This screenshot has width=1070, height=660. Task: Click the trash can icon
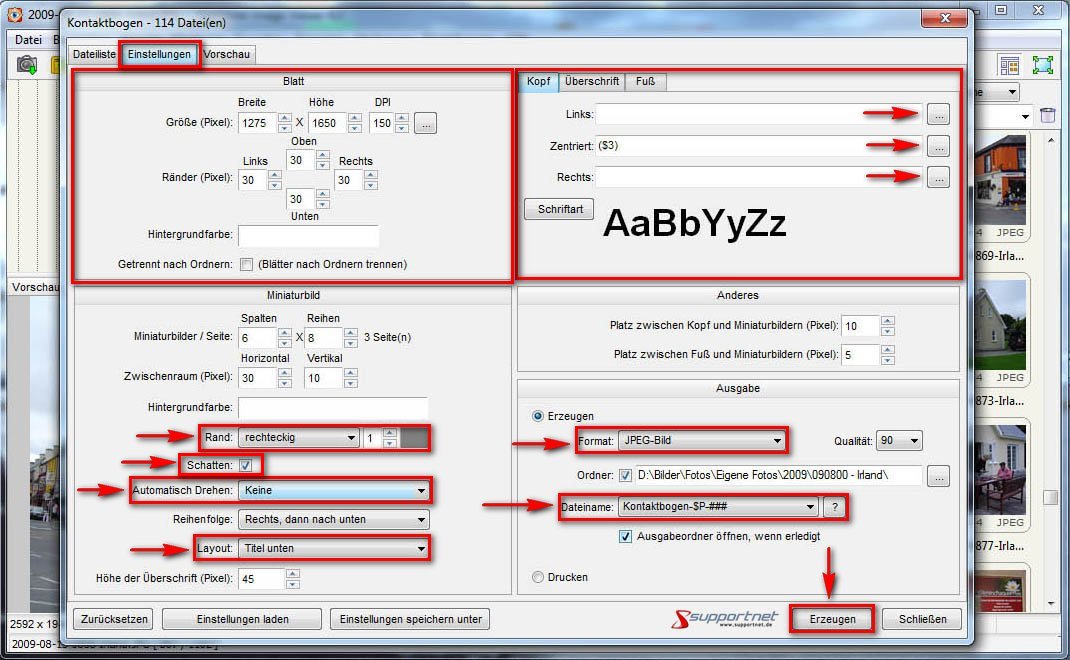pos(1048,116)
